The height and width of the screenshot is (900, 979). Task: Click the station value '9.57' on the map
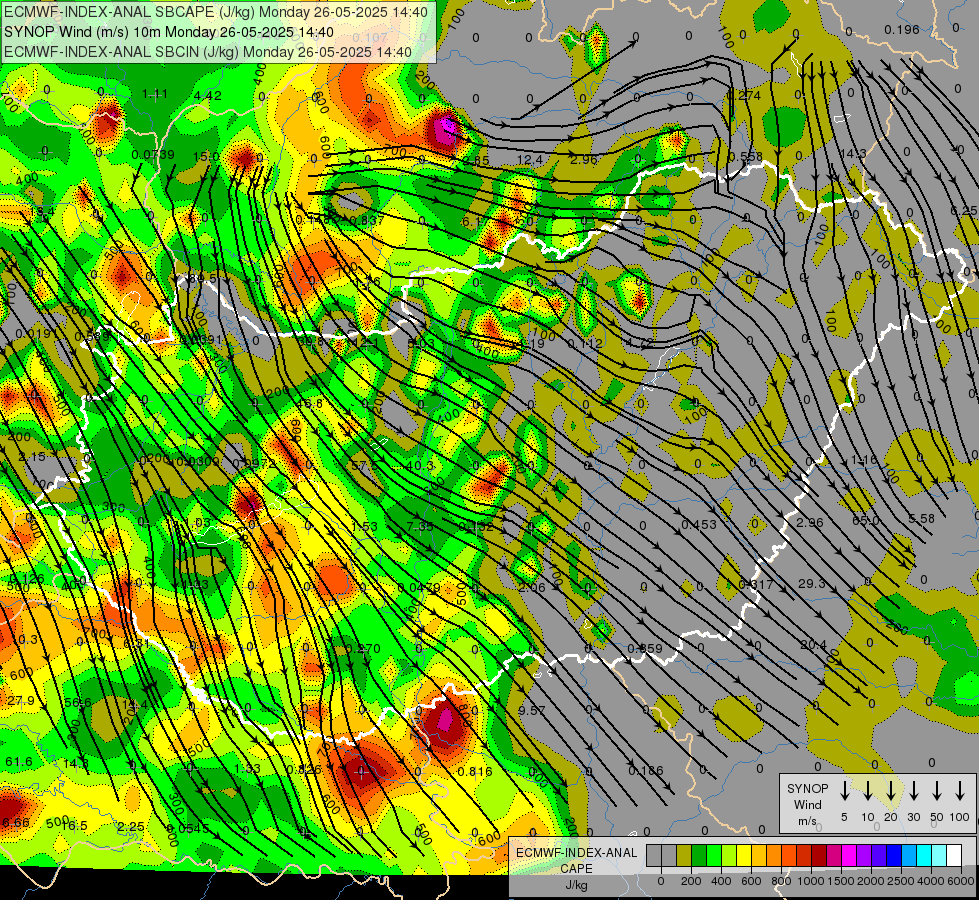pyautogui.click(x=531, y=710)
